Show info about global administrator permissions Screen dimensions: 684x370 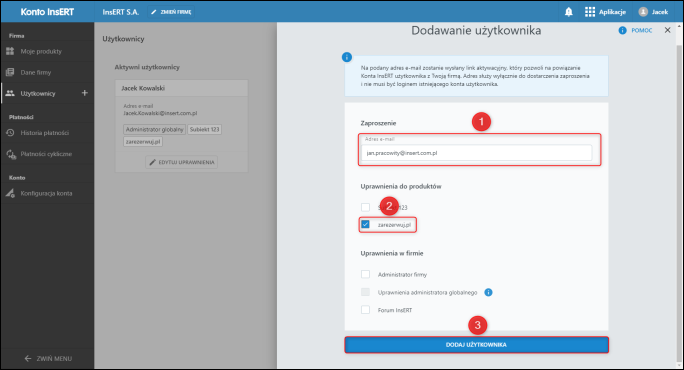(489, 292)
